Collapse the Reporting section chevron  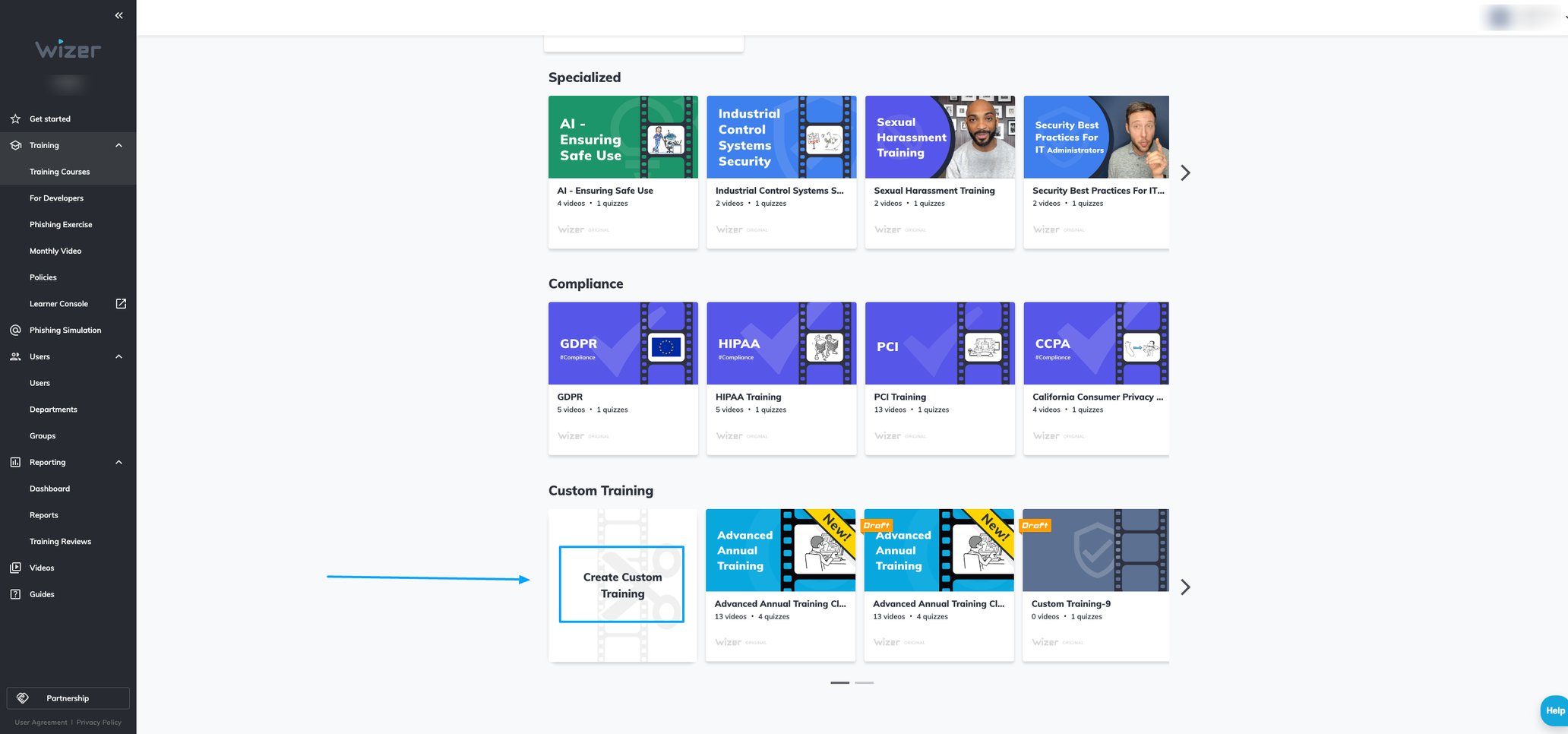pyautogui.click(x=119, y=462)
